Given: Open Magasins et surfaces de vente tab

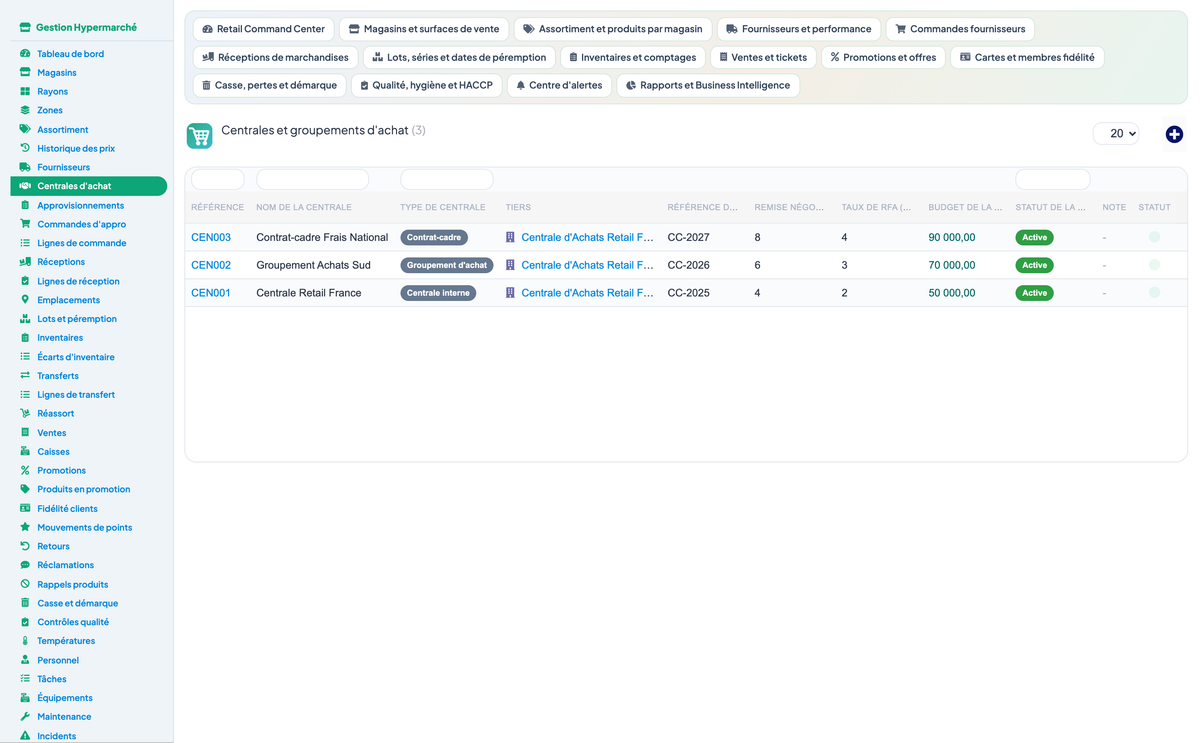Looking at the screenshot, I should [424, 29].
